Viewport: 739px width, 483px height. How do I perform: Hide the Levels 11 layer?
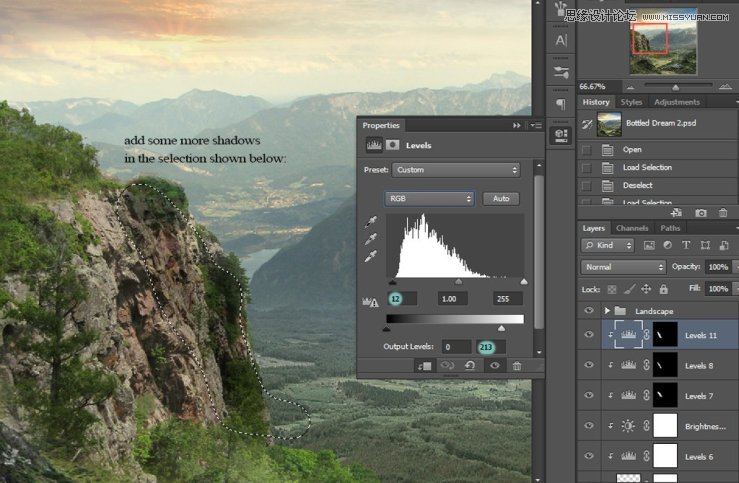coord(589,336)
